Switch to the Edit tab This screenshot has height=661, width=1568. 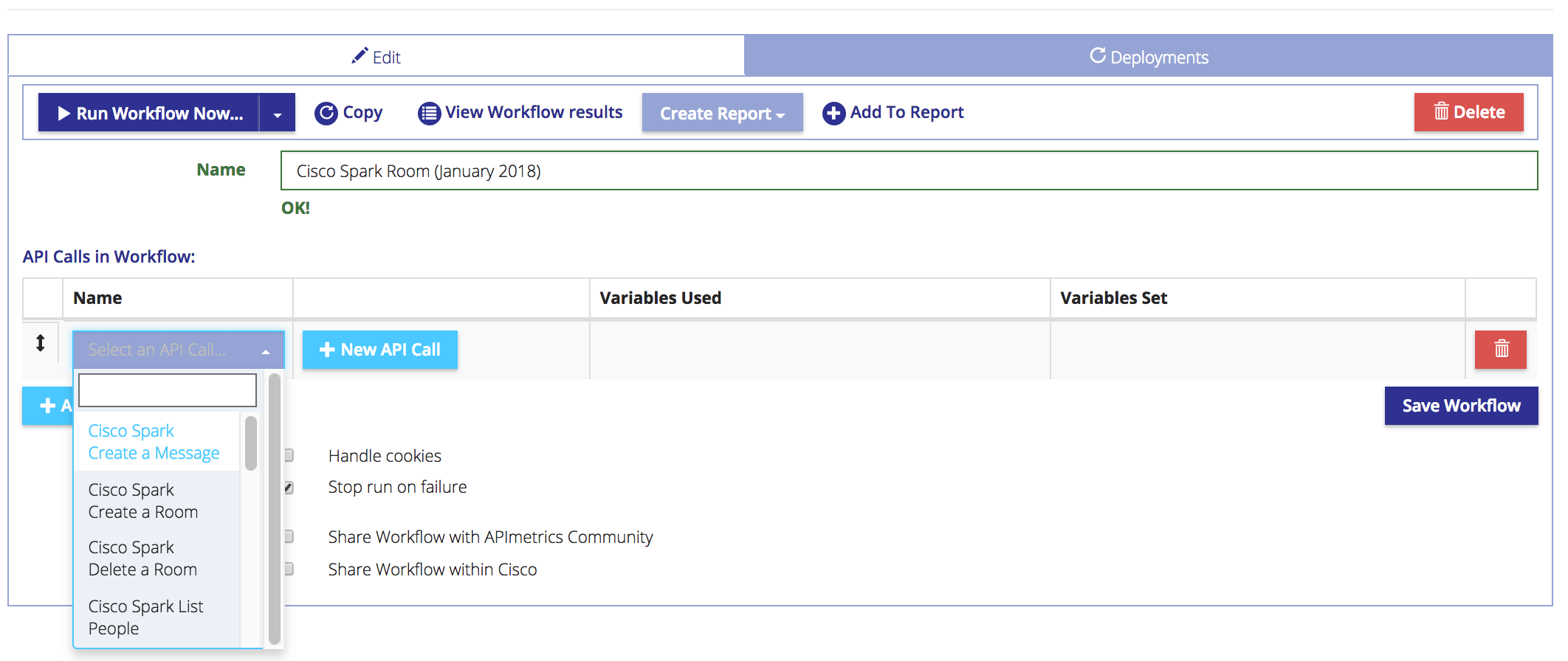coord(376,56)
